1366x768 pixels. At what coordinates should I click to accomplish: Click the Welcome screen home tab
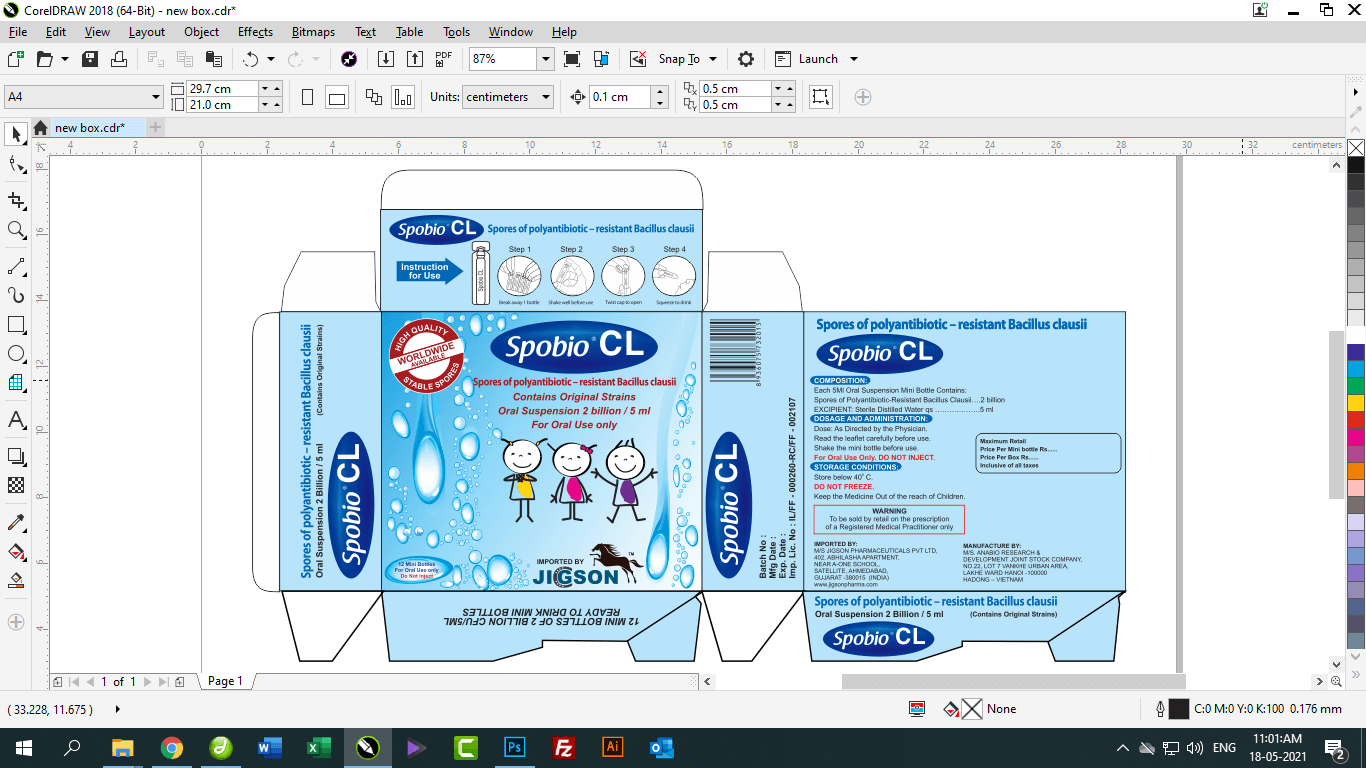pyautogui.click(x=40, y=128)
